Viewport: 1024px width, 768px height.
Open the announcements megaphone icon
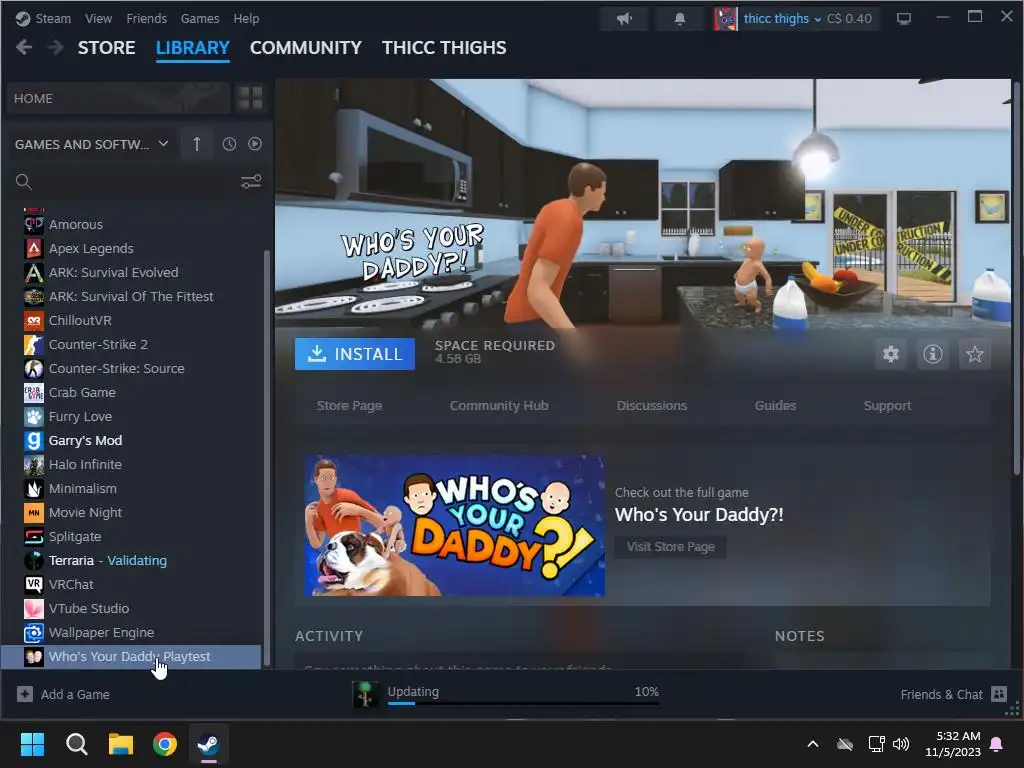[624, 19]
